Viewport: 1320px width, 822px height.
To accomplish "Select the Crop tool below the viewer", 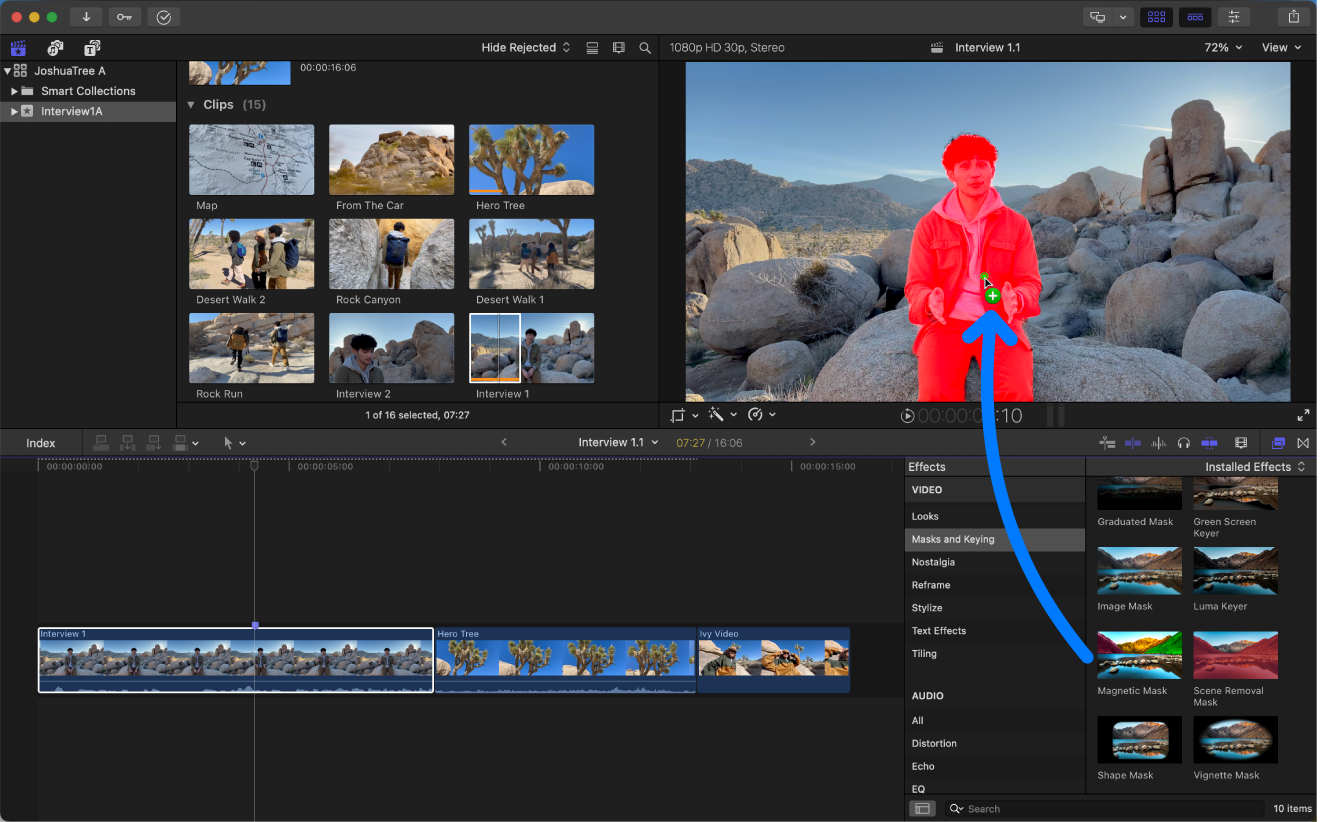I will point(680,414).
